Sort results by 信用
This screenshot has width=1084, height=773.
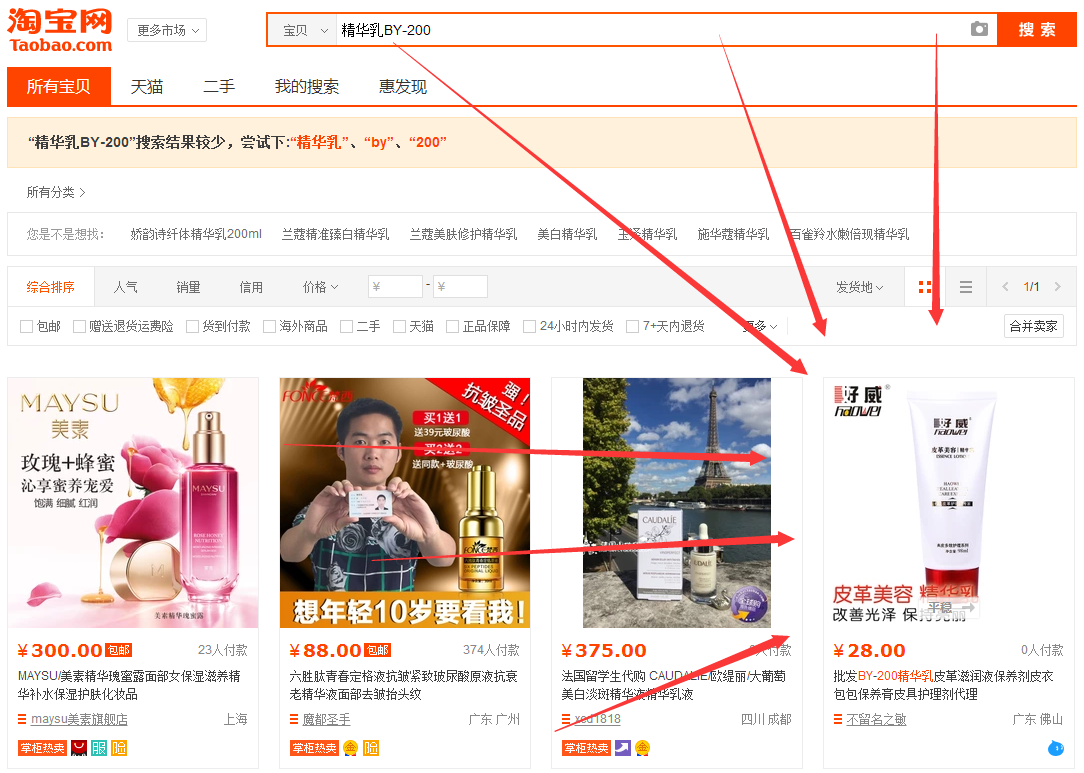251,287
